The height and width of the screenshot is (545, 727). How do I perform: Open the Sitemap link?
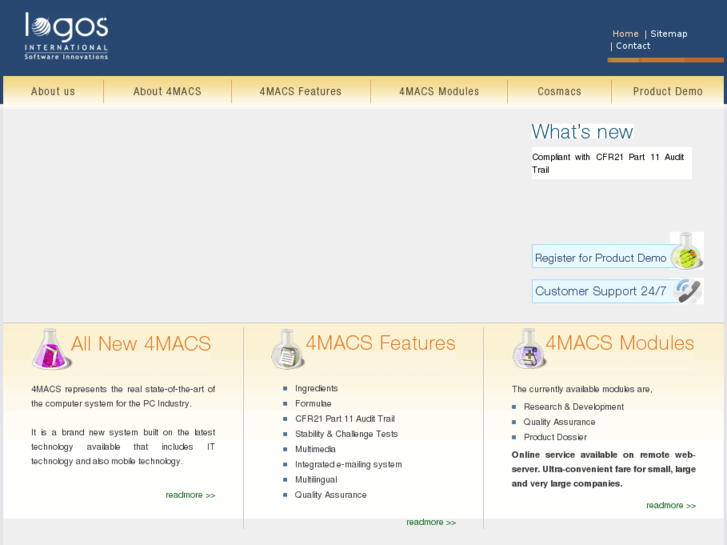[x=669, y=34]
